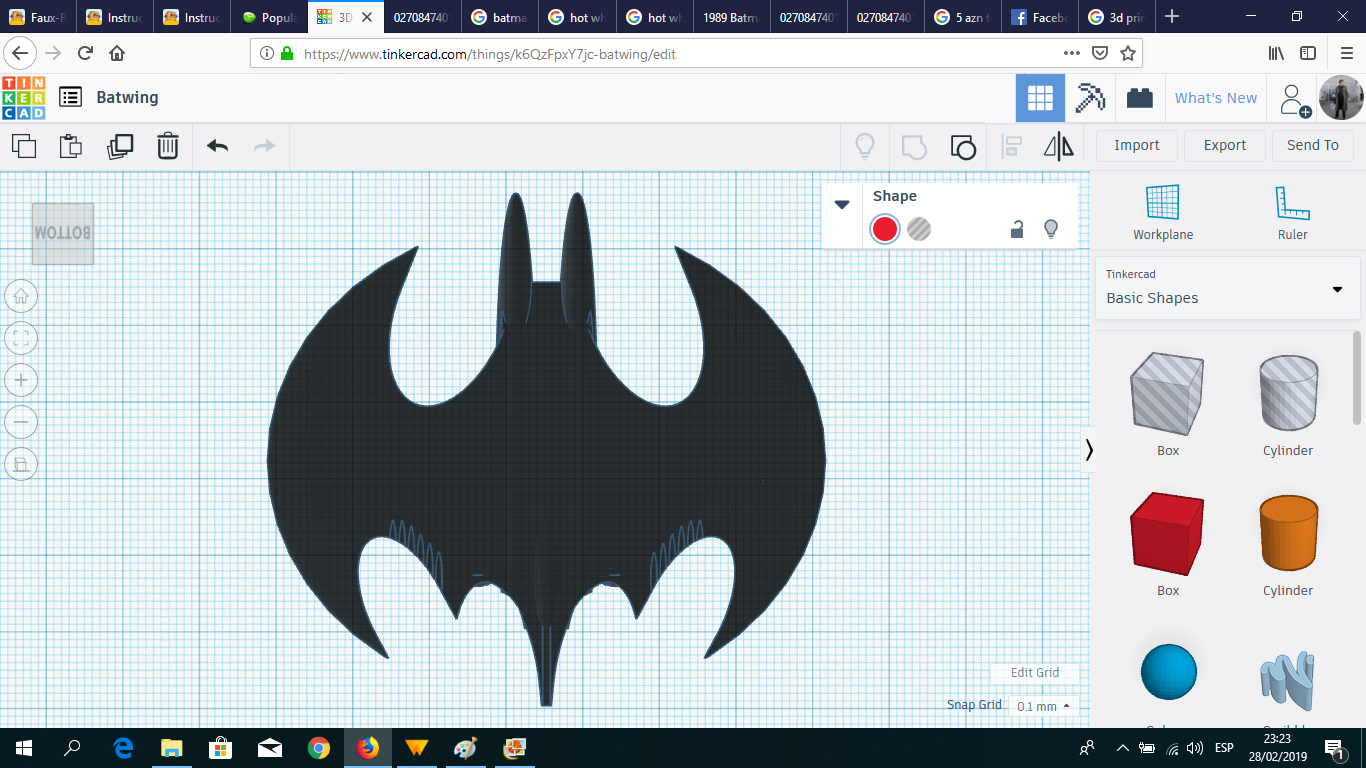This screenshot has width=1366, height=768.
Task: Open Firefox page actions menu
Action: [1071, 54]
